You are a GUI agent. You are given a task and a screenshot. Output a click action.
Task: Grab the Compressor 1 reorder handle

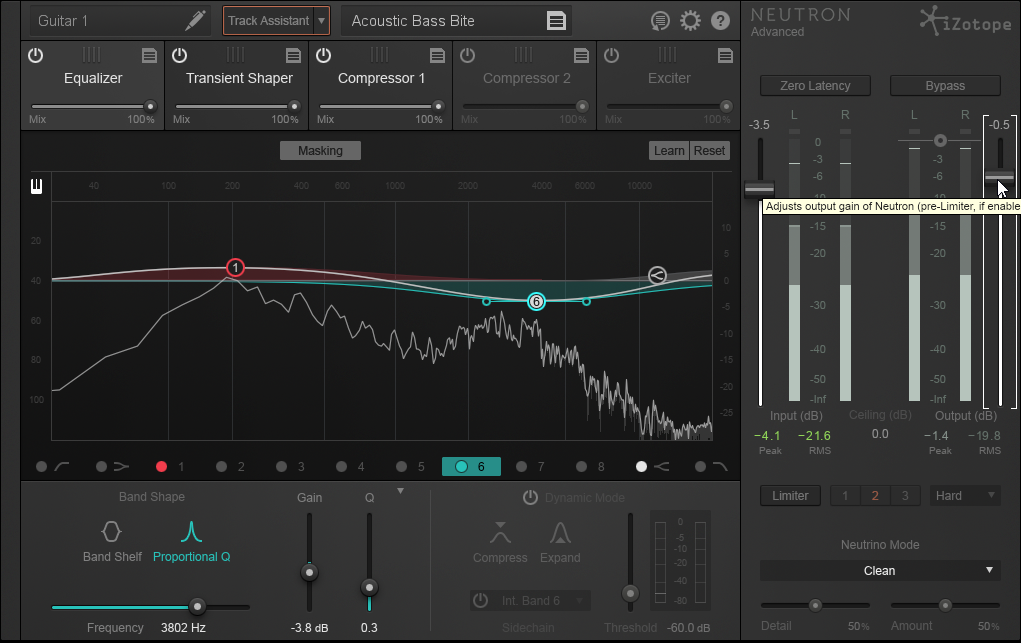(x=380, y=55)
